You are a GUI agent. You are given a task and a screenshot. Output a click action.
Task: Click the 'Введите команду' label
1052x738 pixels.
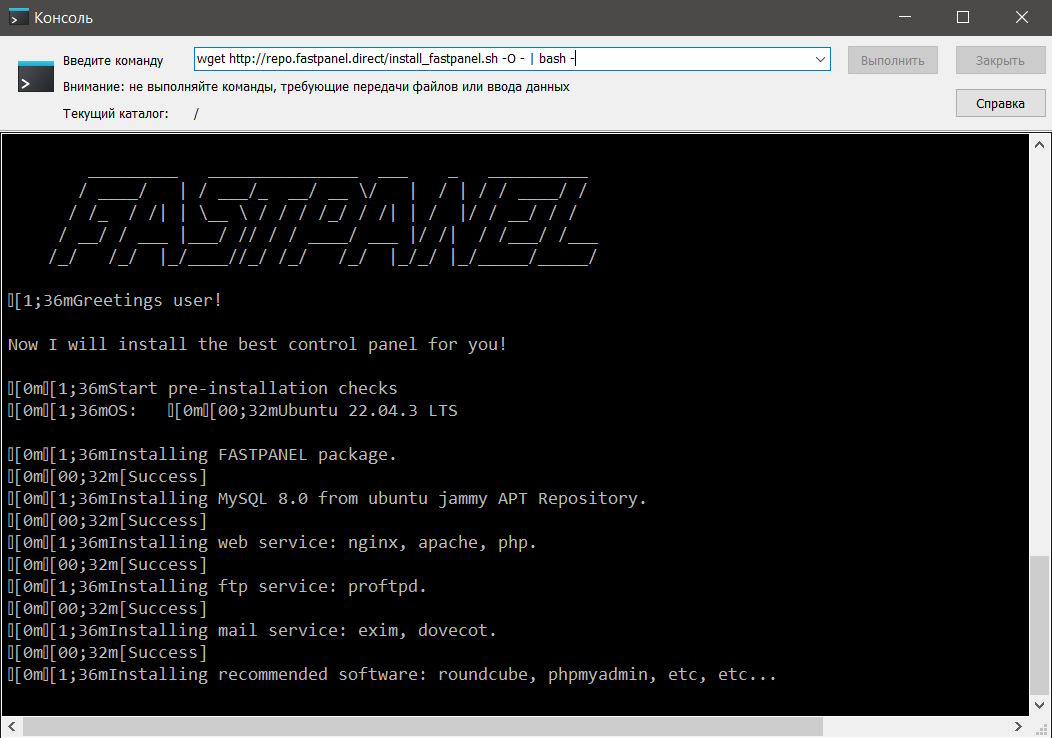(113, 60)
